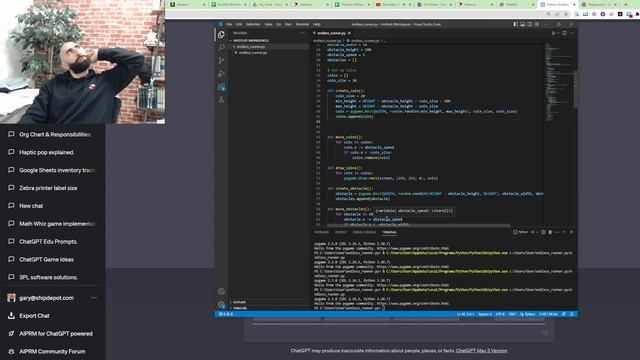Change the CRLF line ending status item
Image resolution: width=640 pixels, height=360 pixels.
(512, 314)
